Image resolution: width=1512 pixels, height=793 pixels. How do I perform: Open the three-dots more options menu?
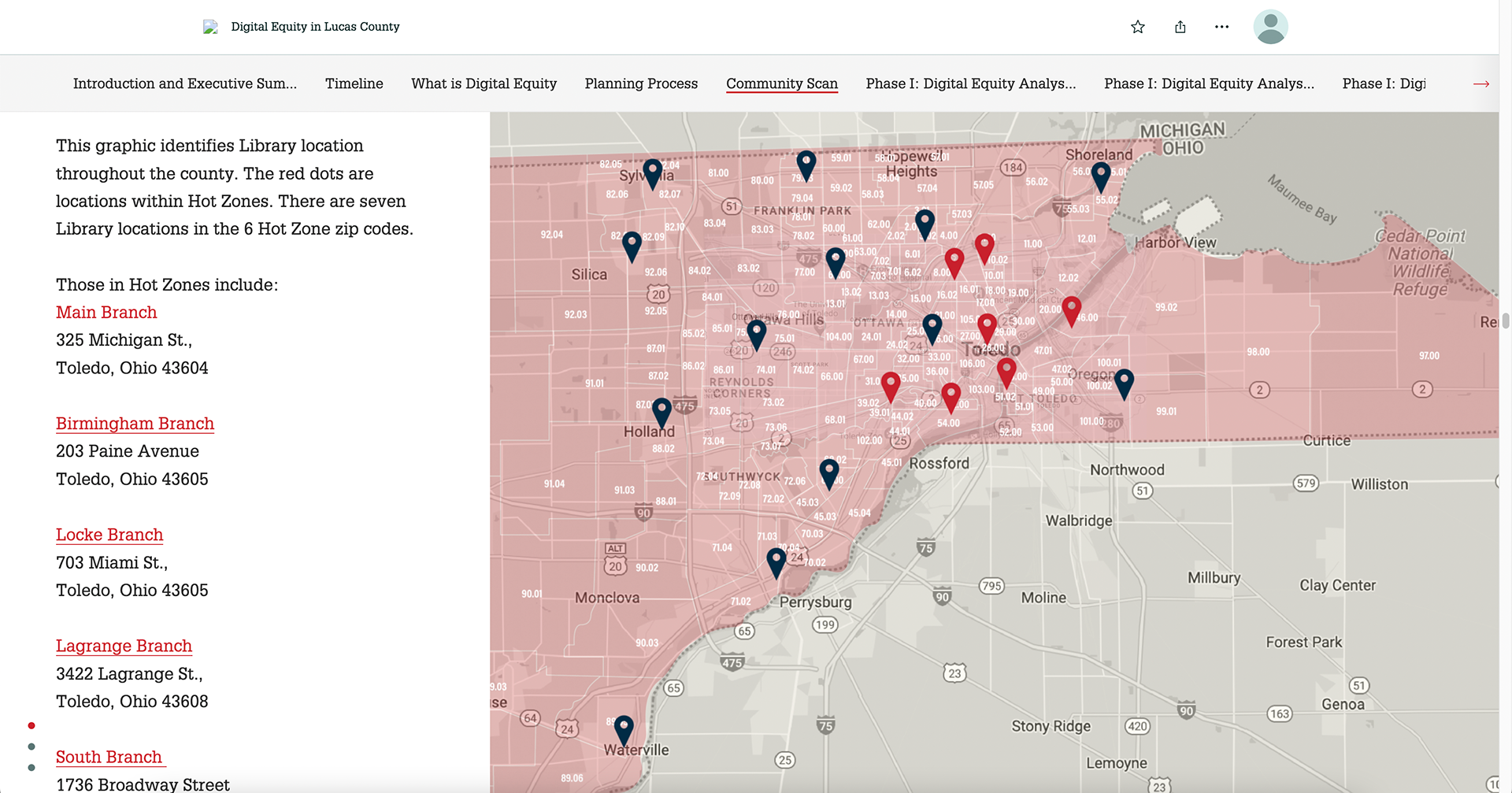click(x=1221, y=27)
